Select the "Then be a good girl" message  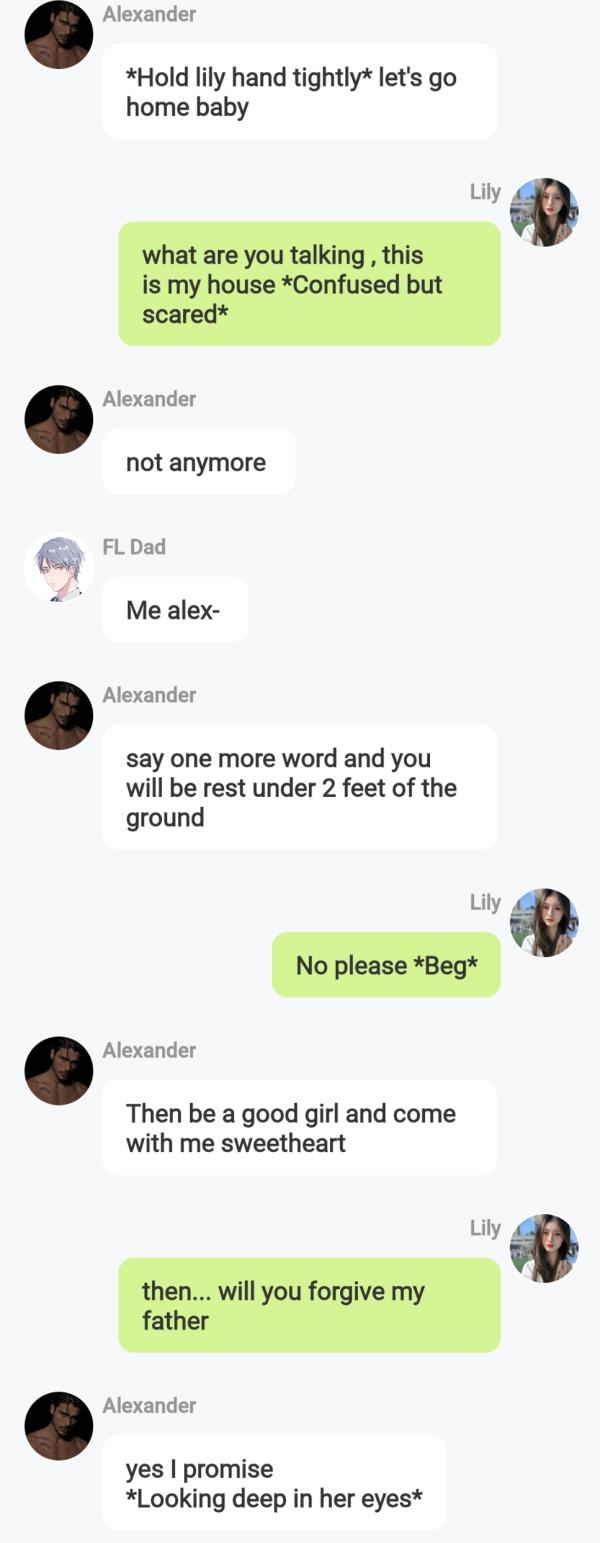[299, 1128]
